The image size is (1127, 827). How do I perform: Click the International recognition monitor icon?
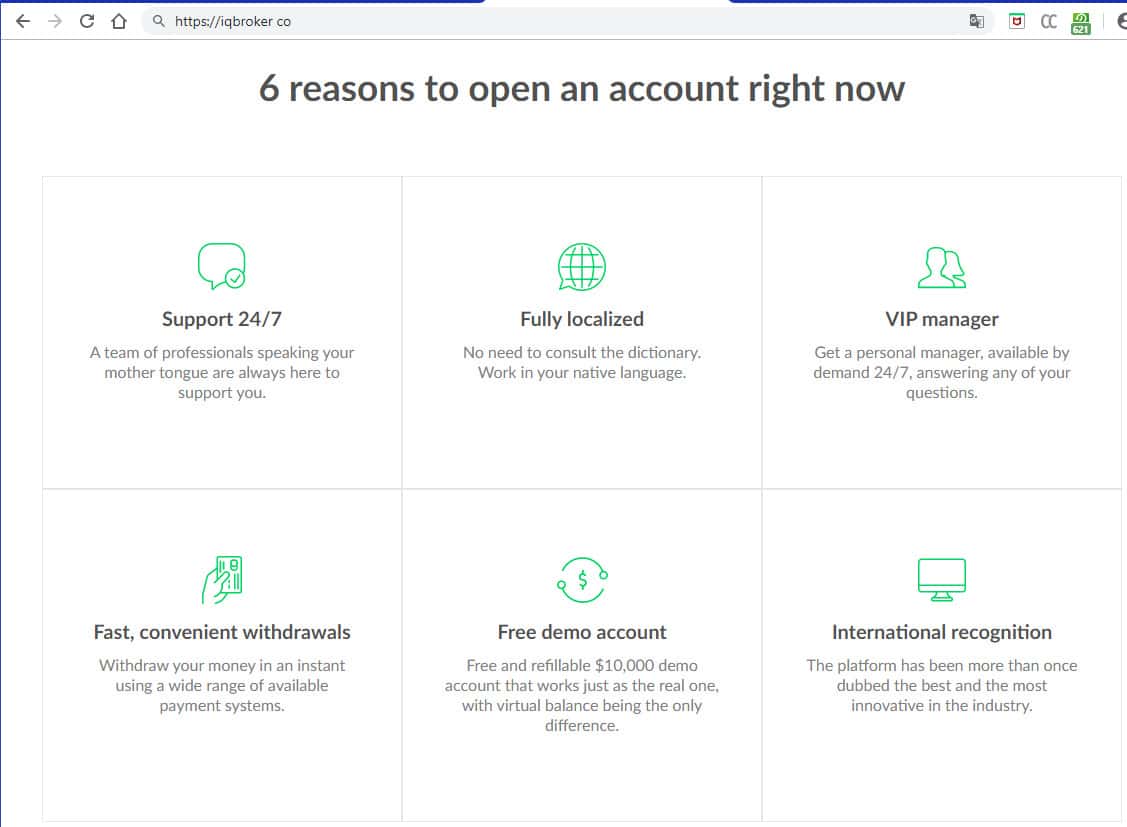coord(942,579)
